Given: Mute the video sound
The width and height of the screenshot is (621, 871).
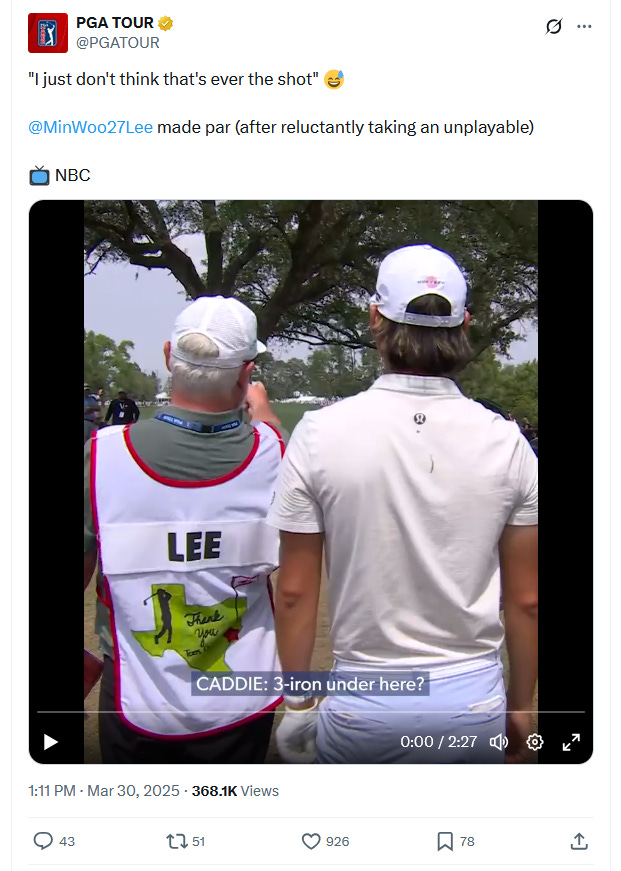Looking at the screenshot, I should point(499,742).
